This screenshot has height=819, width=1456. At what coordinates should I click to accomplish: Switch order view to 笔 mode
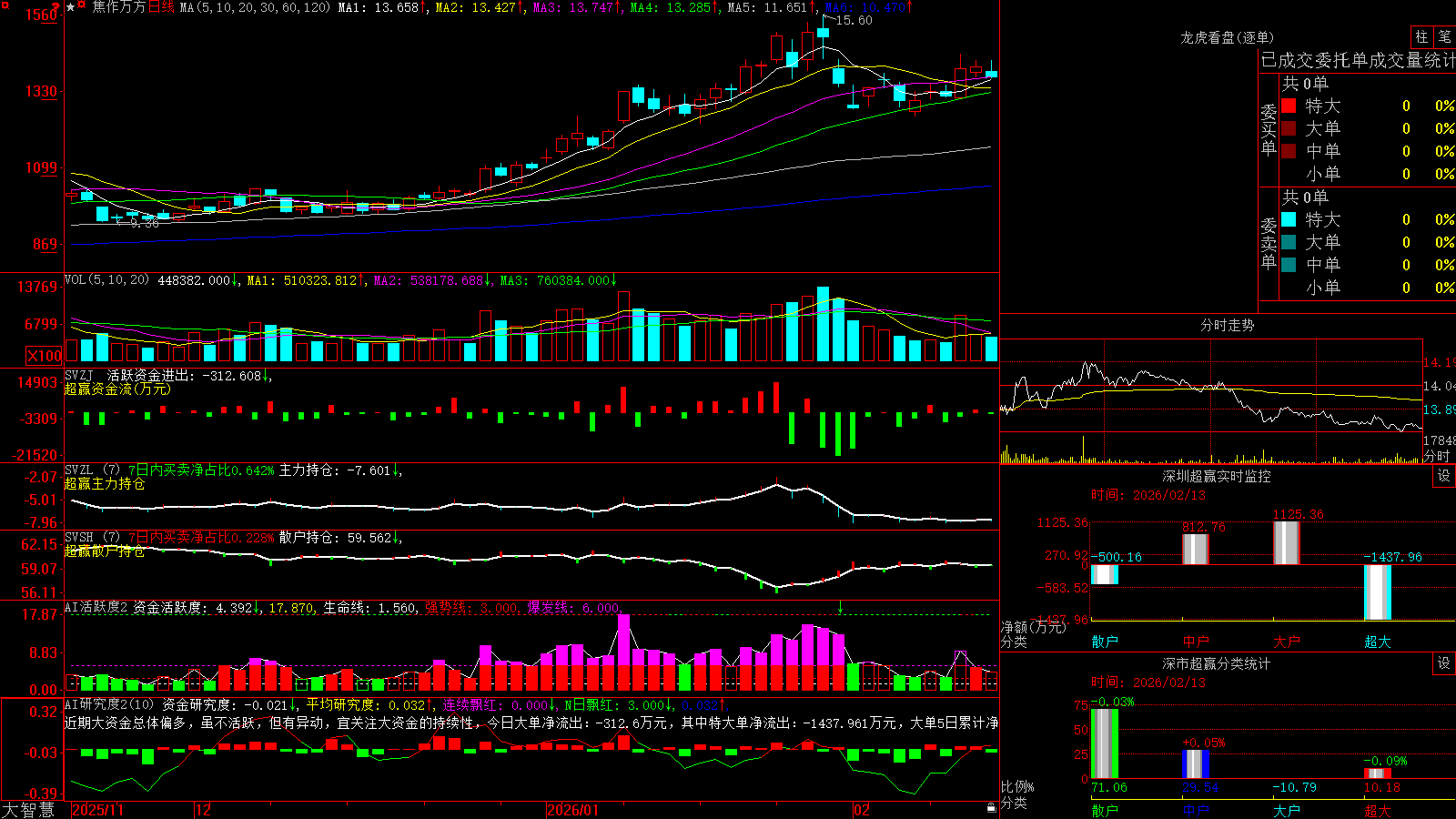pos(1445,36)
